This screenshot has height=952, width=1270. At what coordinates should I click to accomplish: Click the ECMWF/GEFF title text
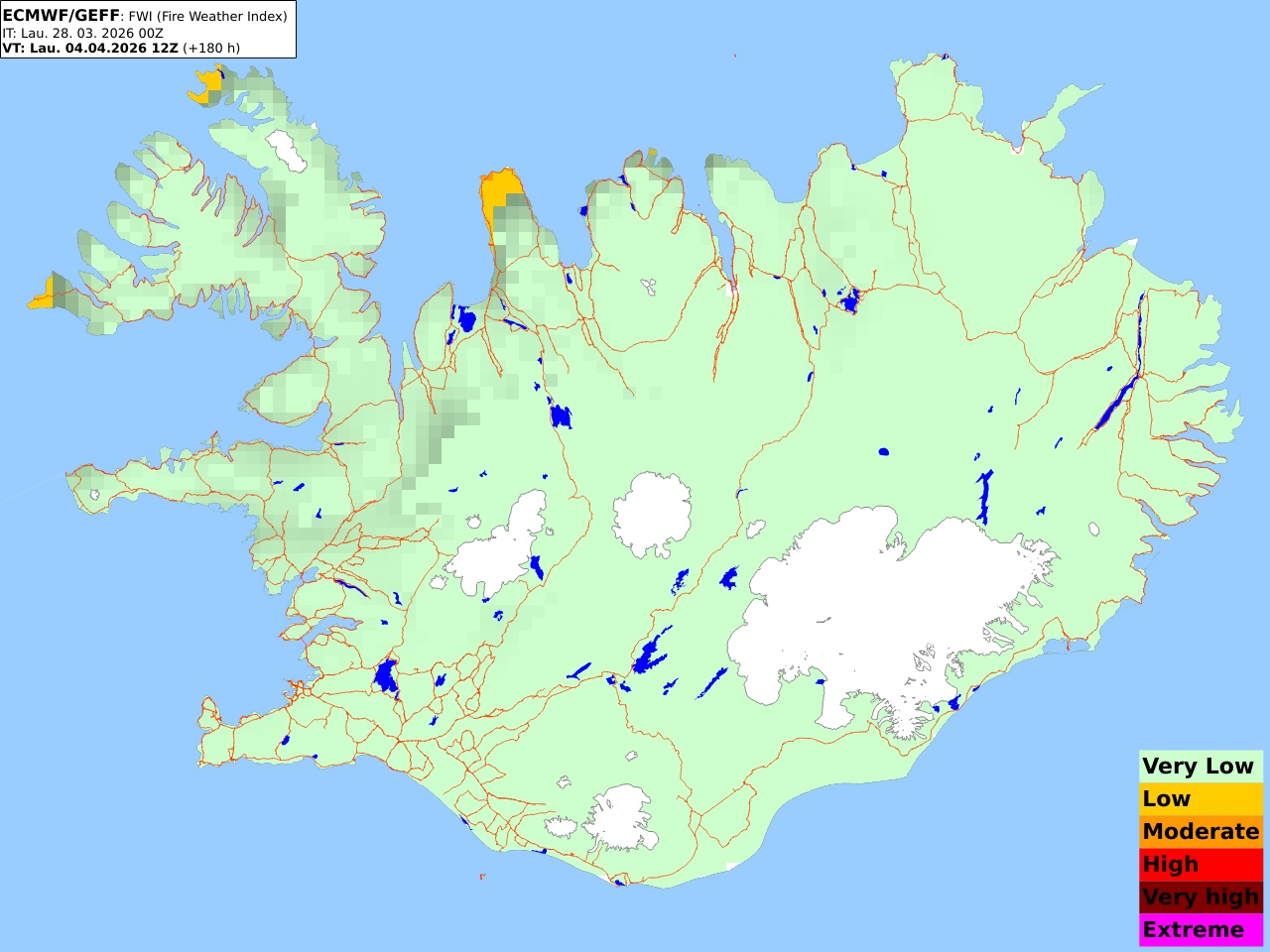pos(61,16)
